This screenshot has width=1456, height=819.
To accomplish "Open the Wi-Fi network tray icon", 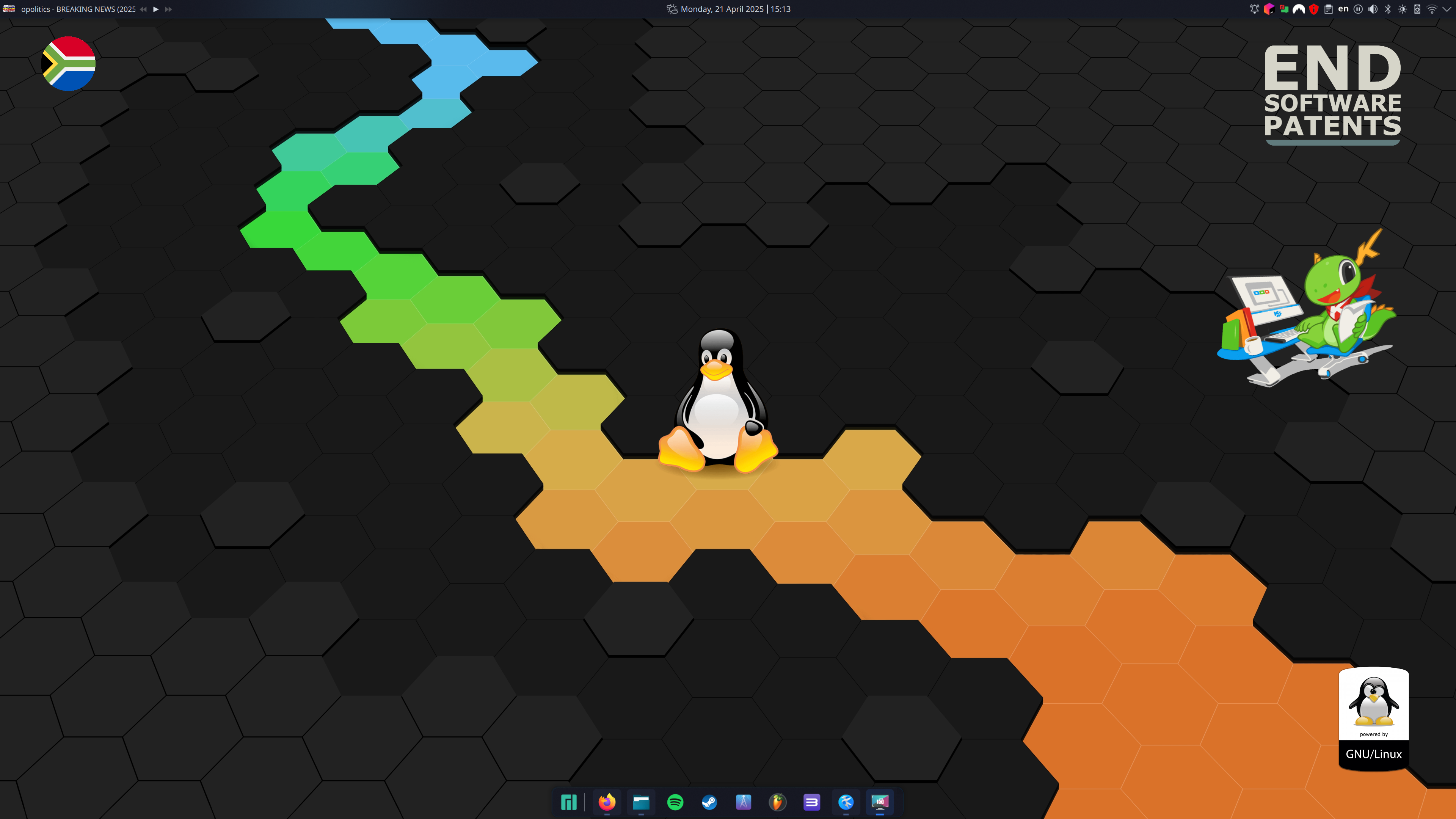I will tap(1432, 9).
